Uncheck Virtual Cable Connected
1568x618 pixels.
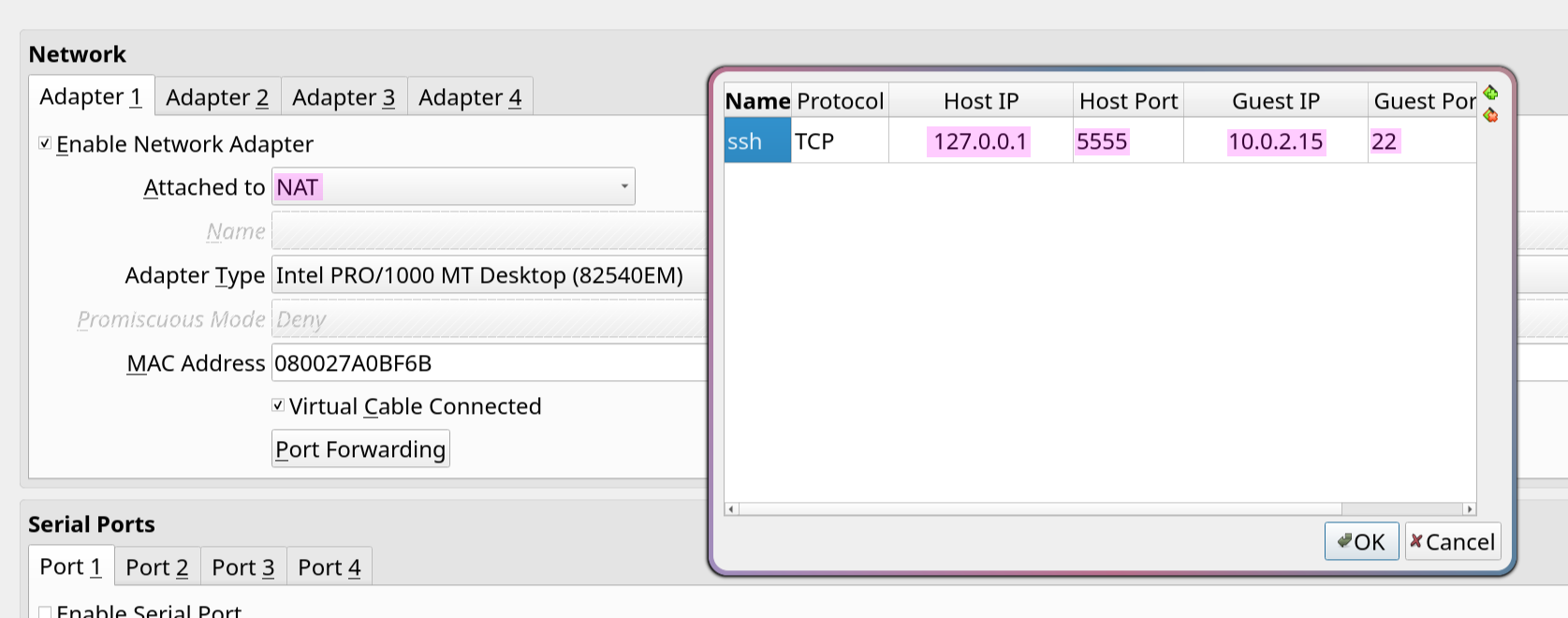click(278, 405)
